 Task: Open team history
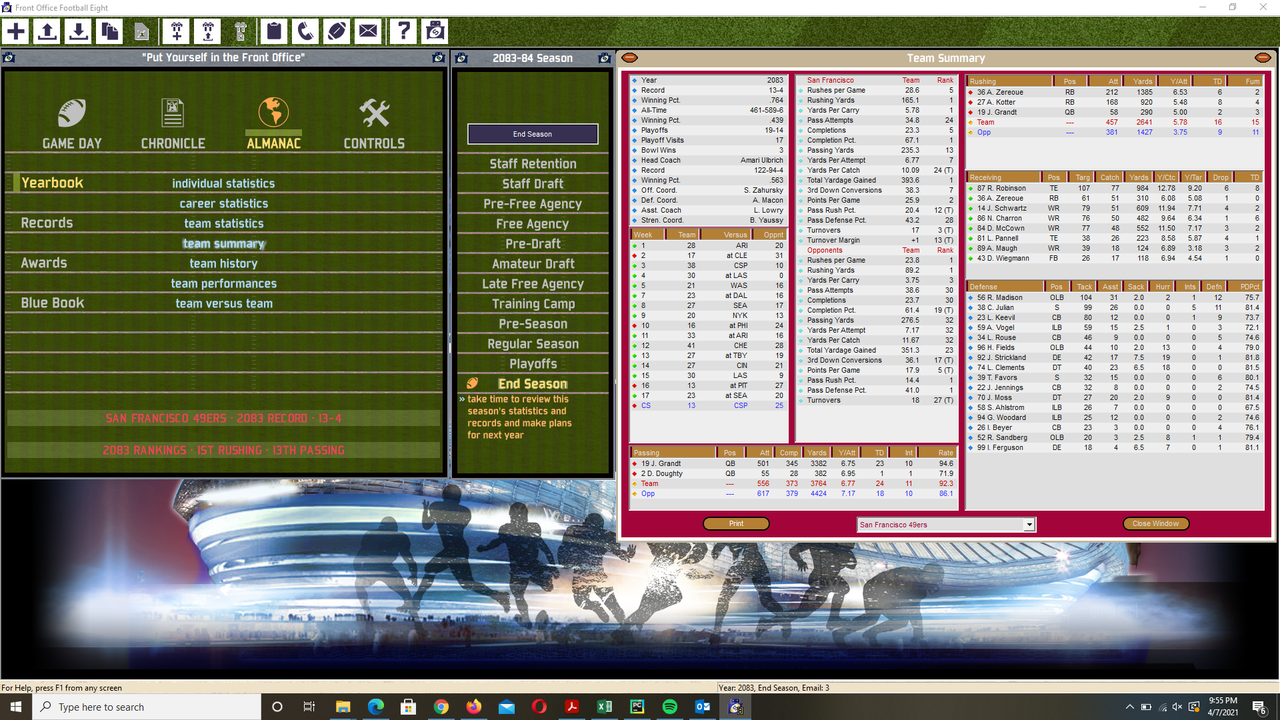[224, 263]
